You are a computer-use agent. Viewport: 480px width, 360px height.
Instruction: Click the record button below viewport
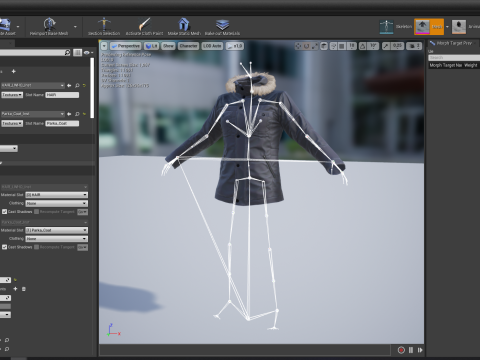(x=401, y=350)
